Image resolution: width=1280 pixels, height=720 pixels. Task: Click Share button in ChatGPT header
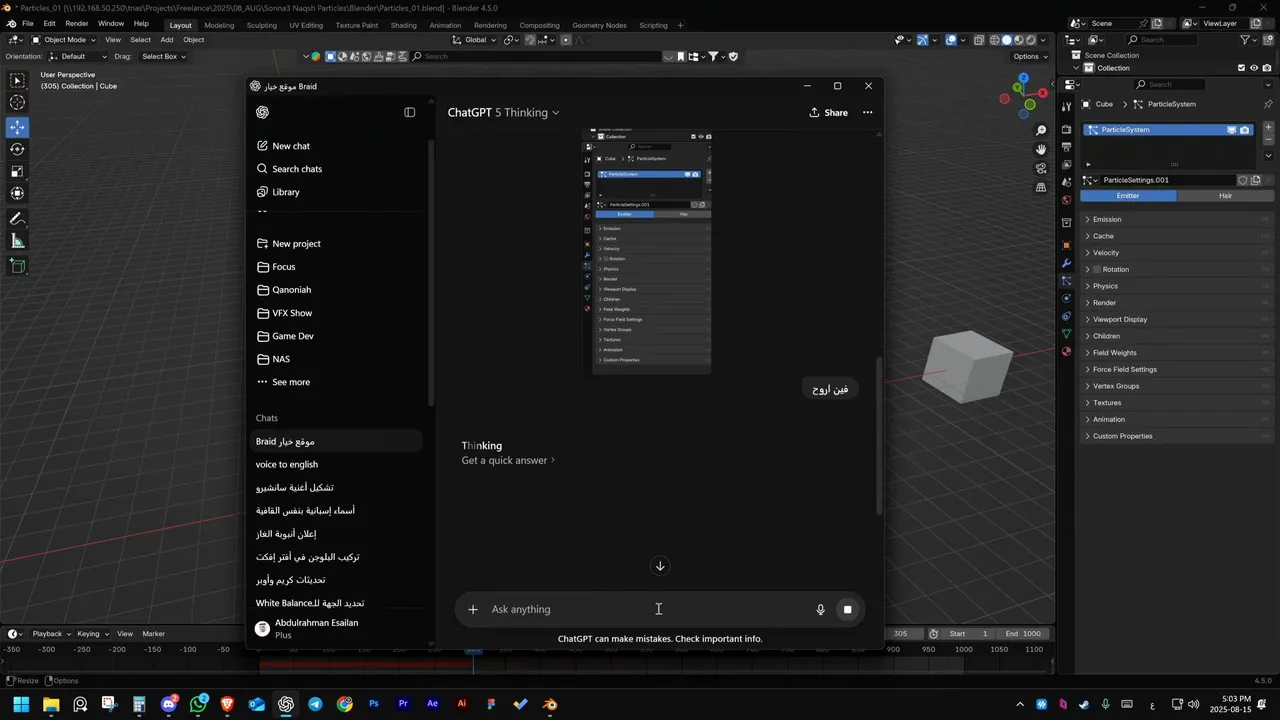click(828, 113)
